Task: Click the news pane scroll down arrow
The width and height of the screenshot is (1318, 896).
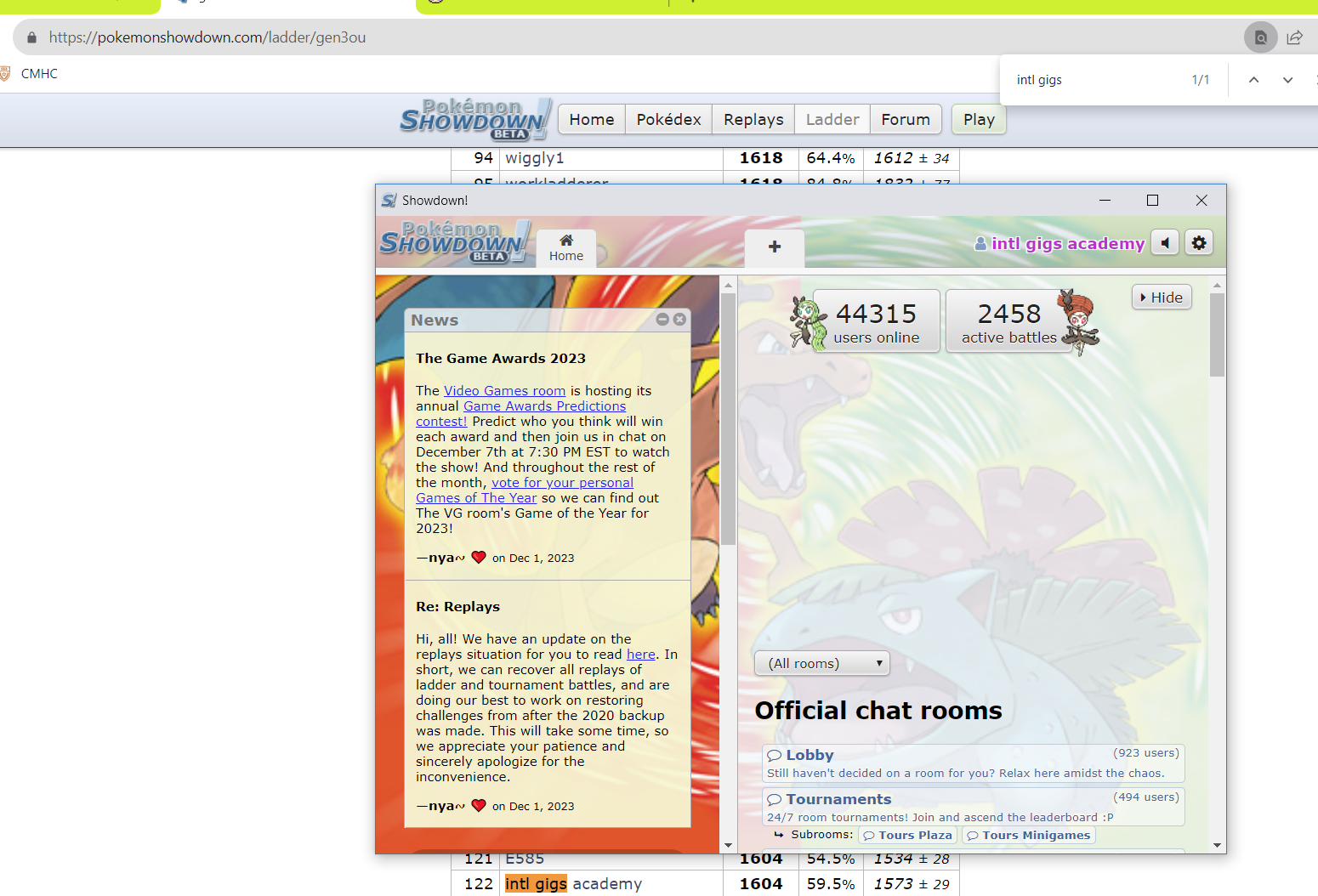Action: [728, 845]
